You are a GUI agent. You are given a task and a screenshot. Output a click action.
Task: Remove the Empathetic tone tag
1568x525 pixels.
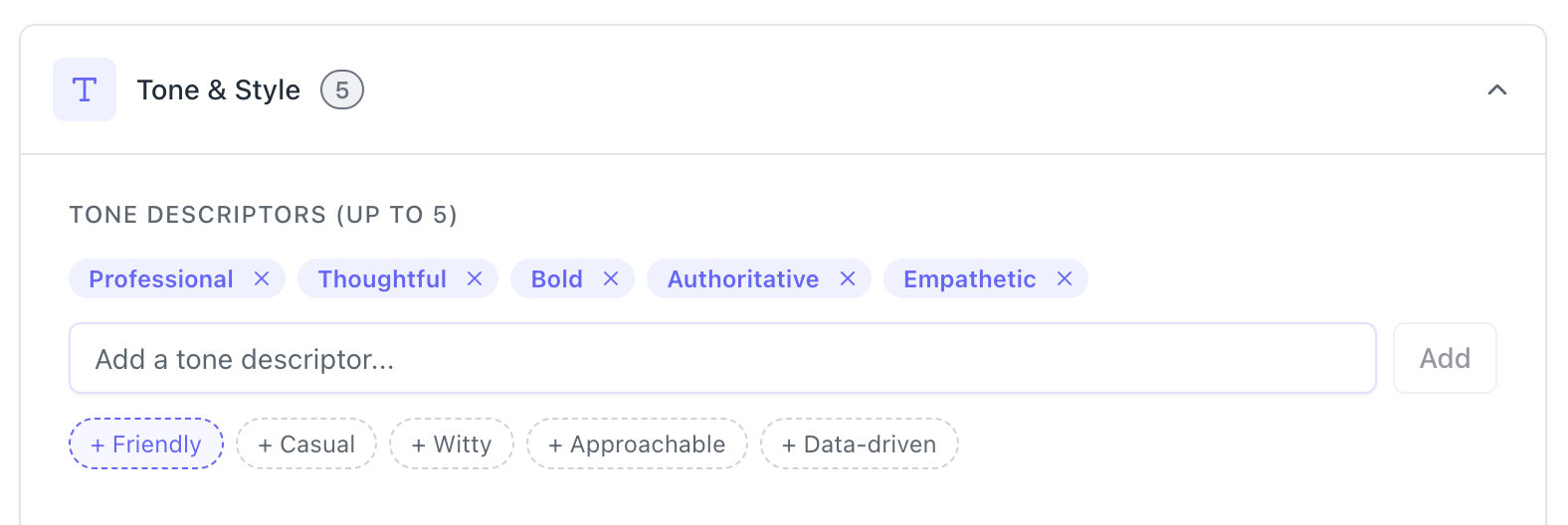click(x=1065, y=279)
